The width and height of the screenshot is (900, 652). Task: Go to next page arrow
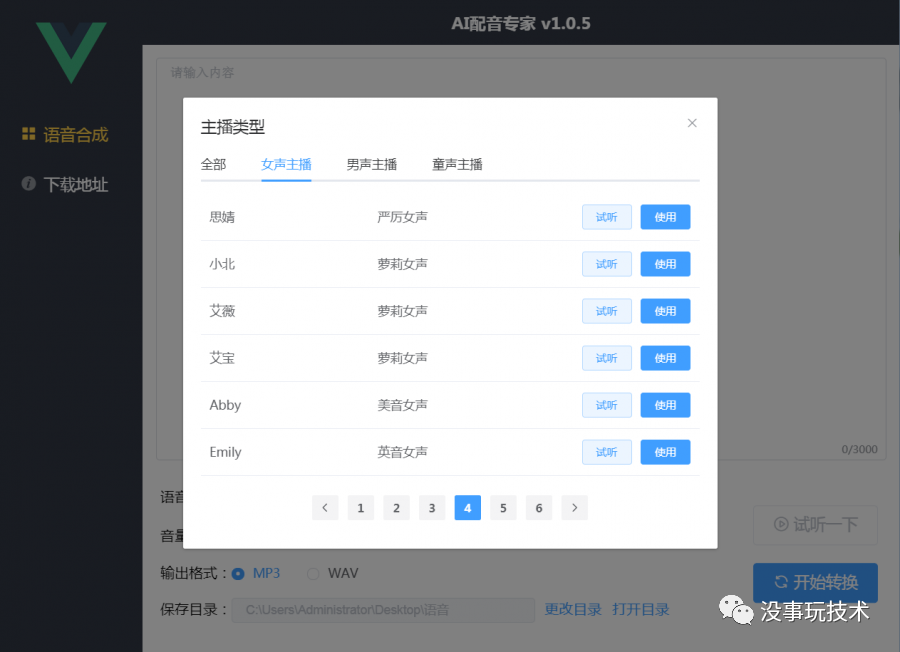[575, 507]
